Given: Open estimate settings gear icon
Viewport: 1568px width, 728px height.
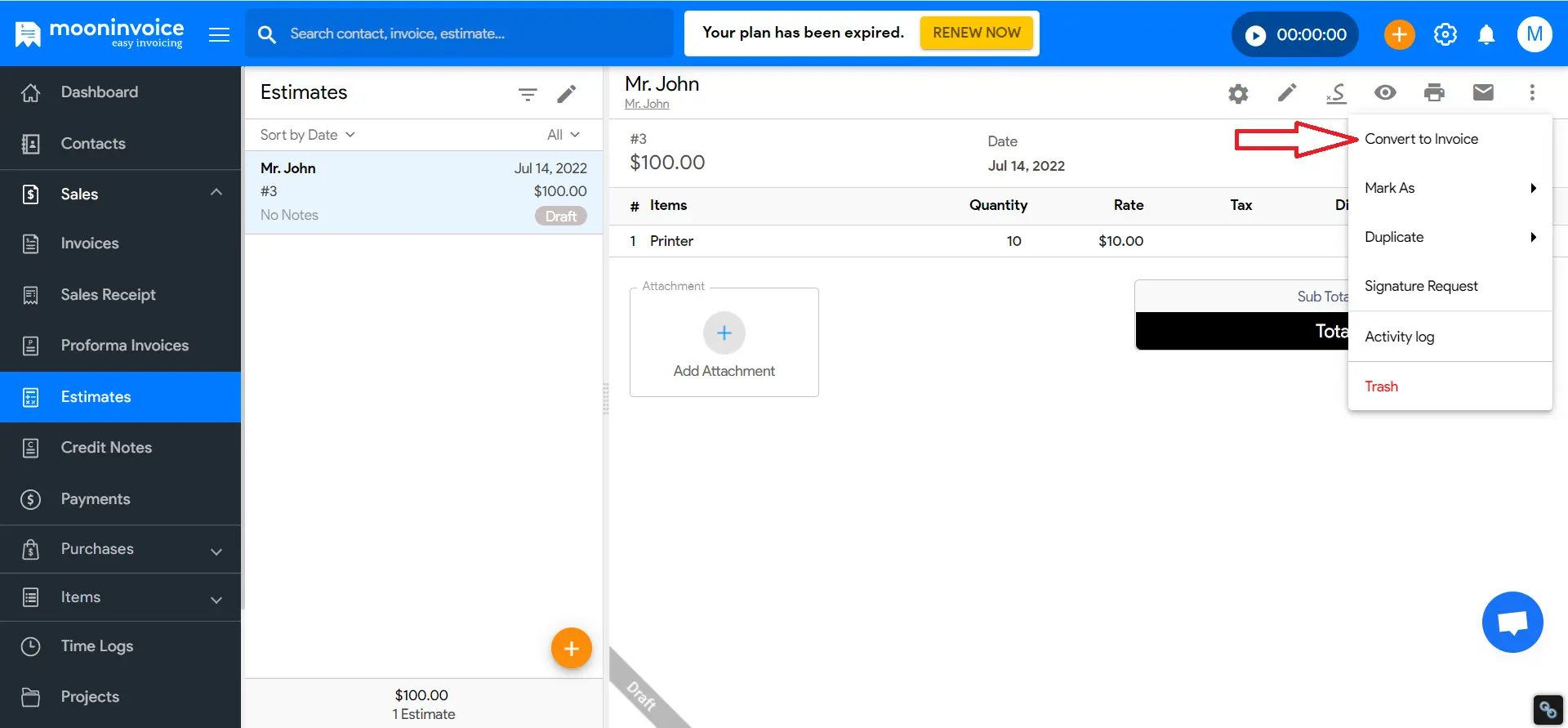Looking at the screenshot, I should click(1238, 93).
